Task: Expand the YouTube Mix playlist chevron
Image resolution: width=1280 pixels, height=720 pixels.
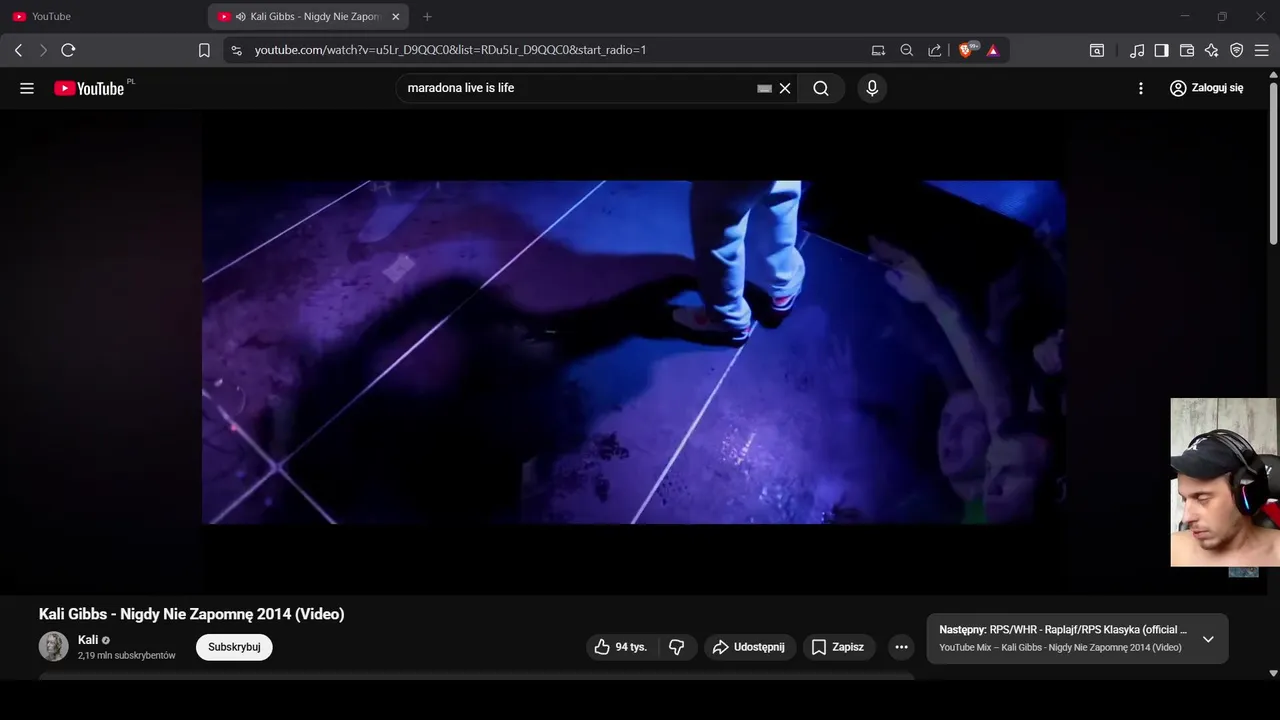Action: 1208,639
